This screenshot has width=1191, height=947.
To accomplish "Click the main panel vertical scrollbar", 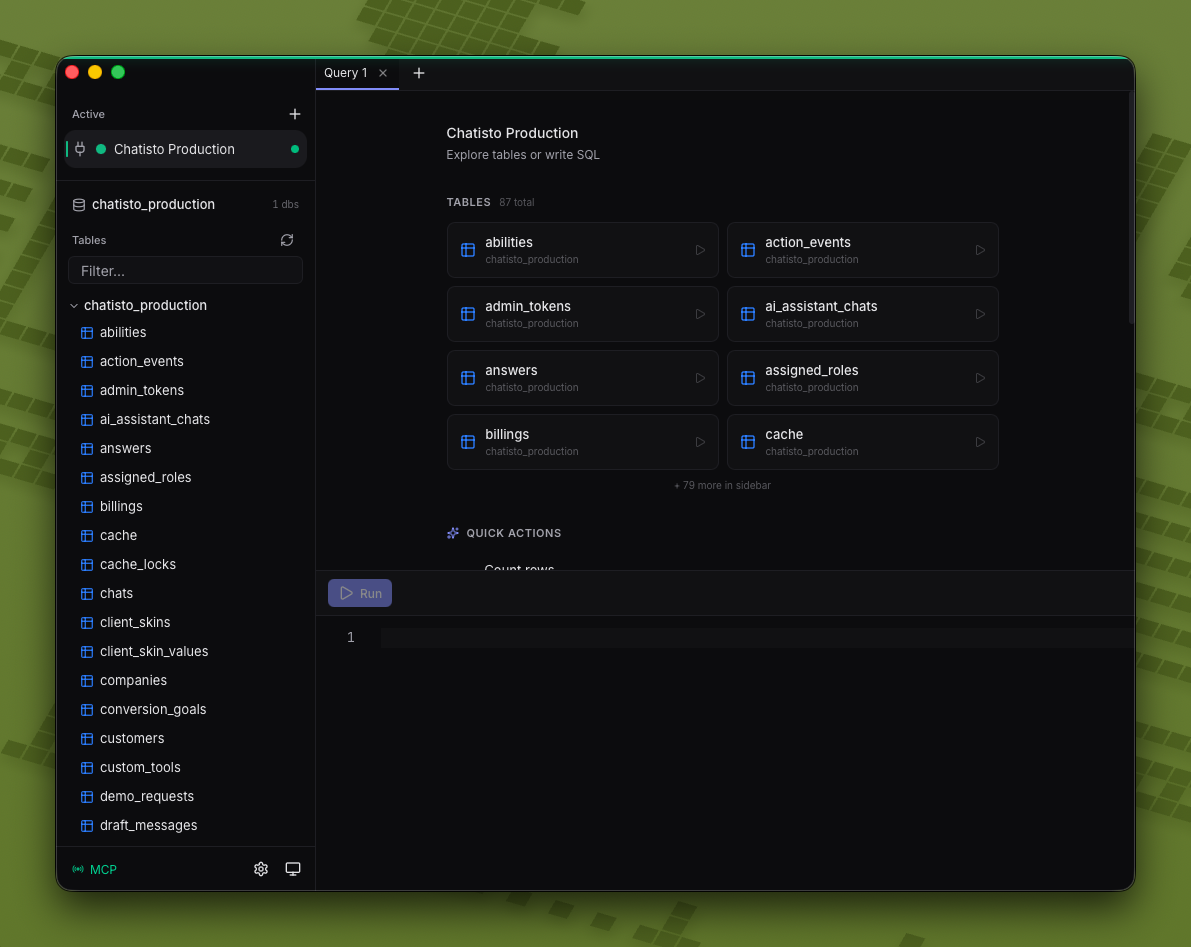I will point(1131,207).
